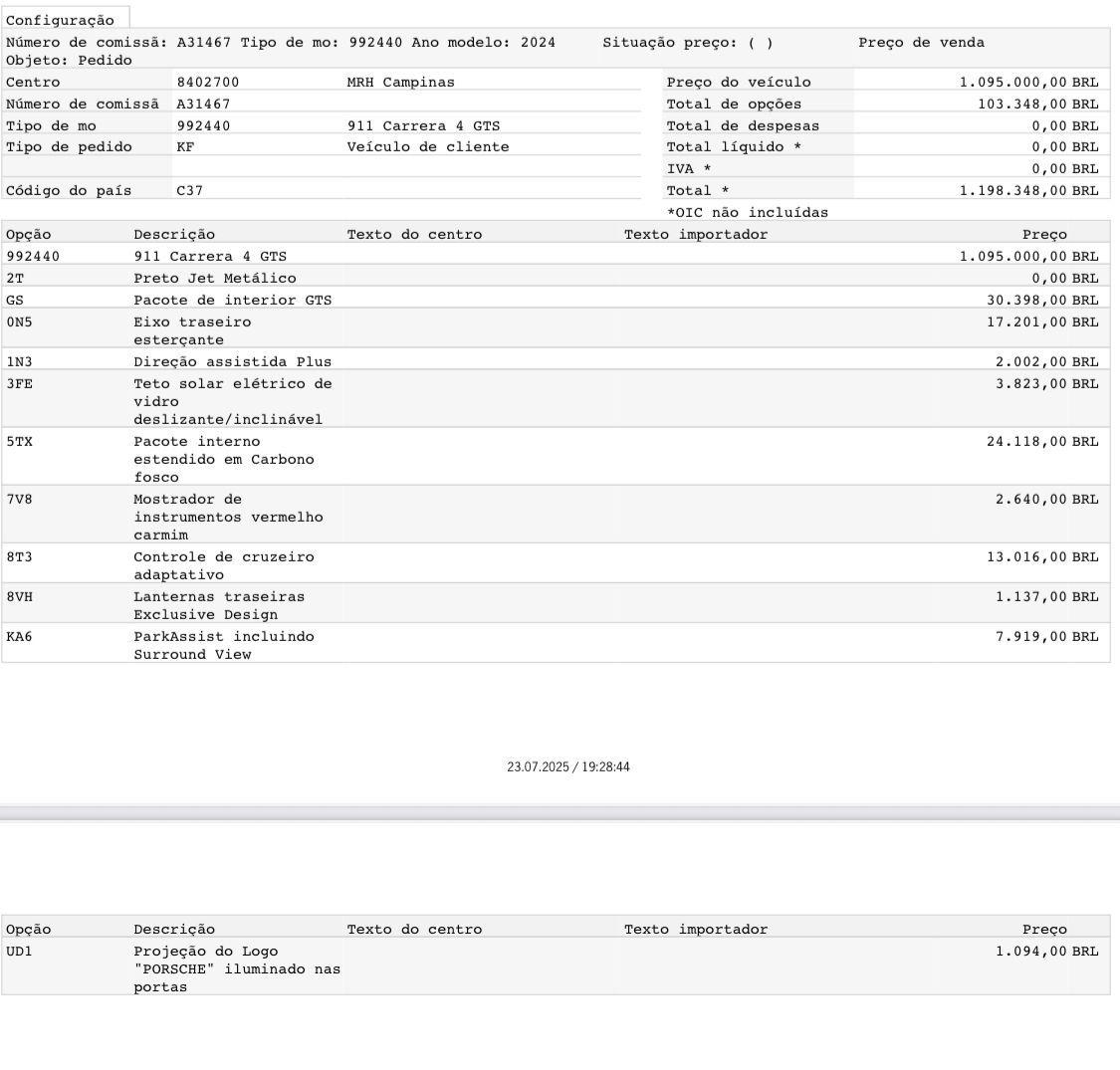Click option code '7V8'

coord(19,500)
